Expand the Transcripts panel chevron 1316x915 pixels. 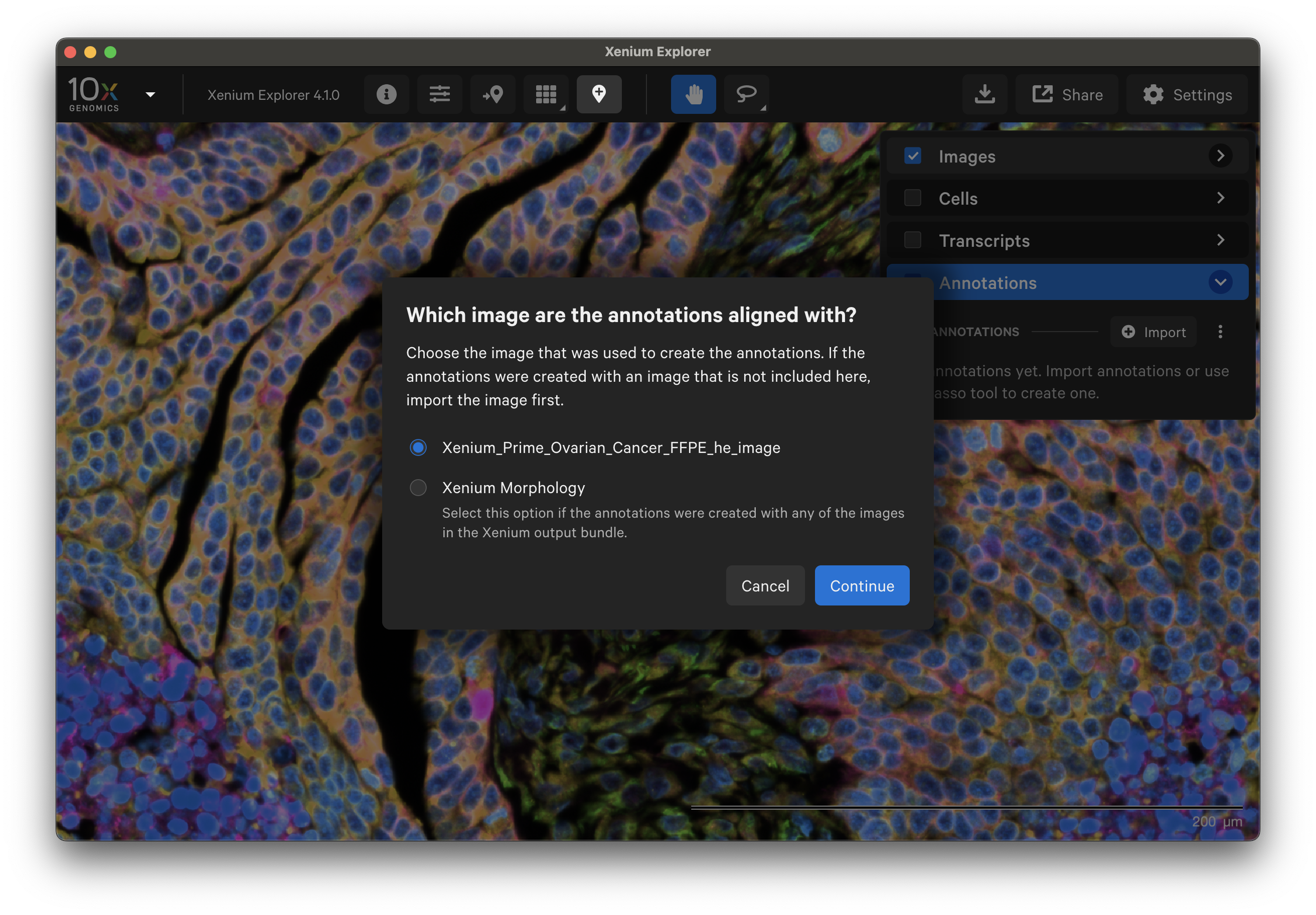click(x=1220, y=240)
